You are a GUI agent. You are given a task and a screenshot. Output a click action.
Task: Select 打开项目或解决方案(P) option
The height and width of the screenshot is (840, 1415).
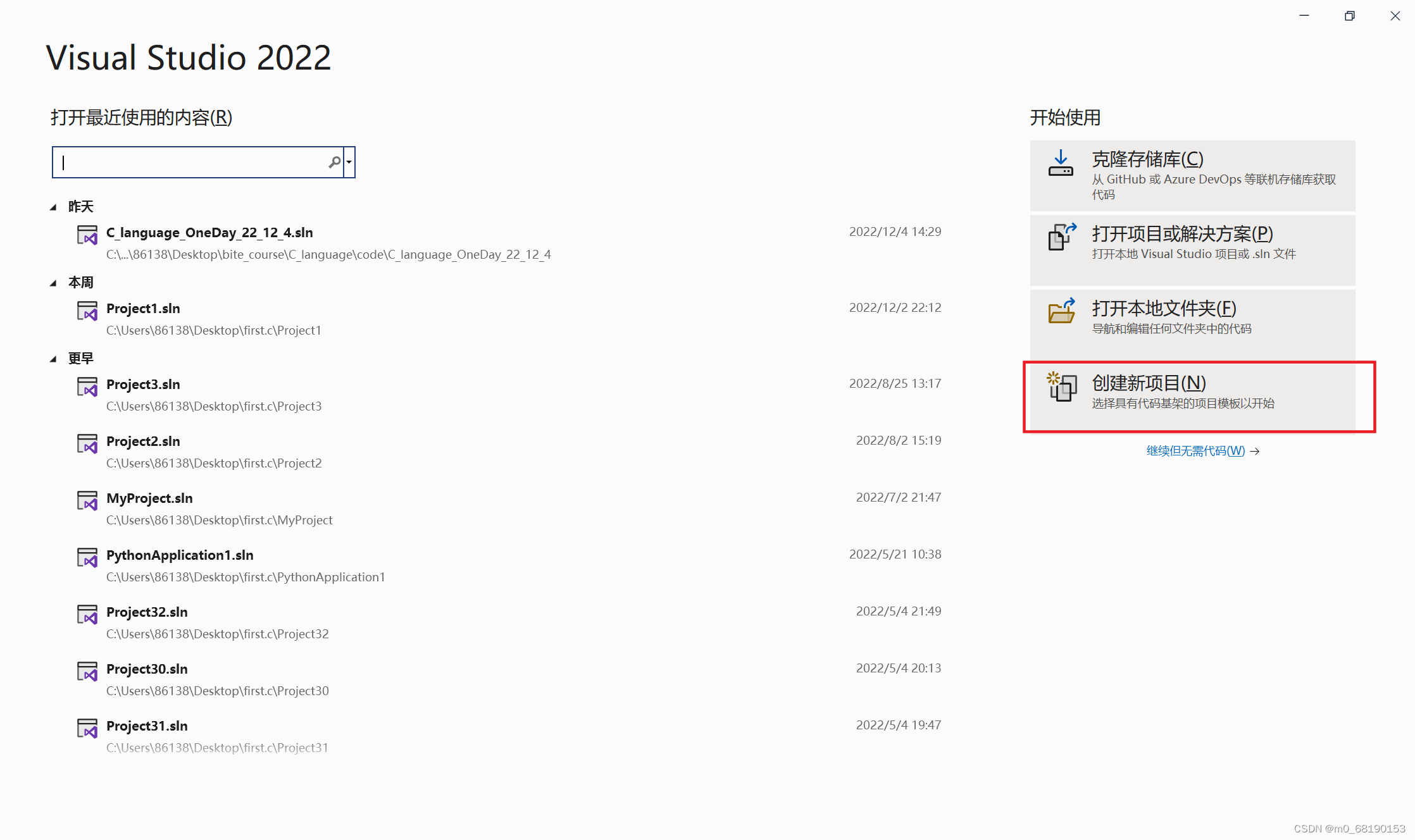[x=1193, y=250]
